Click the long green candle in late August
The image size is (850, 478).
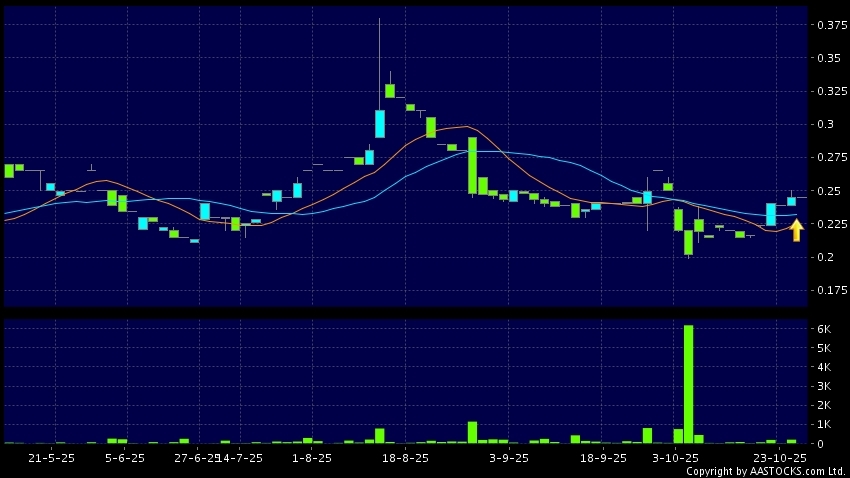472,165
